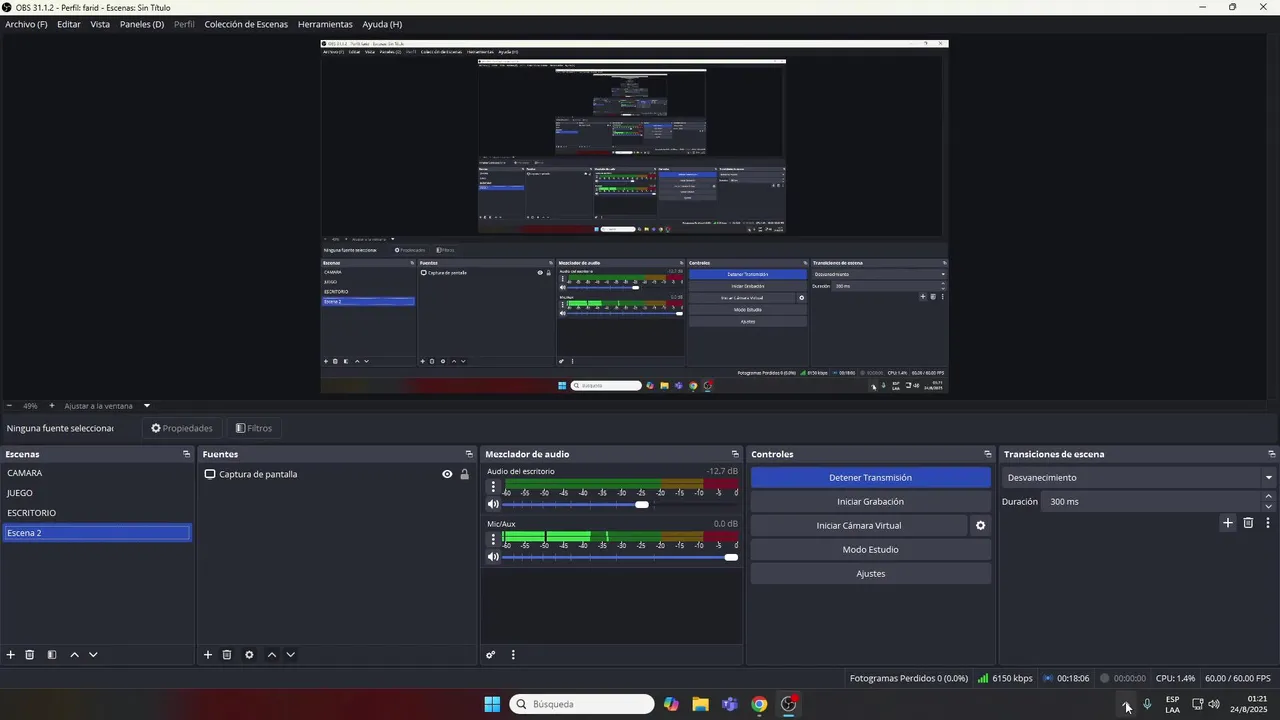Delete selected source with trash icon
The width and height of the screenshot is (1280, 720).
(x=227, y=655)
